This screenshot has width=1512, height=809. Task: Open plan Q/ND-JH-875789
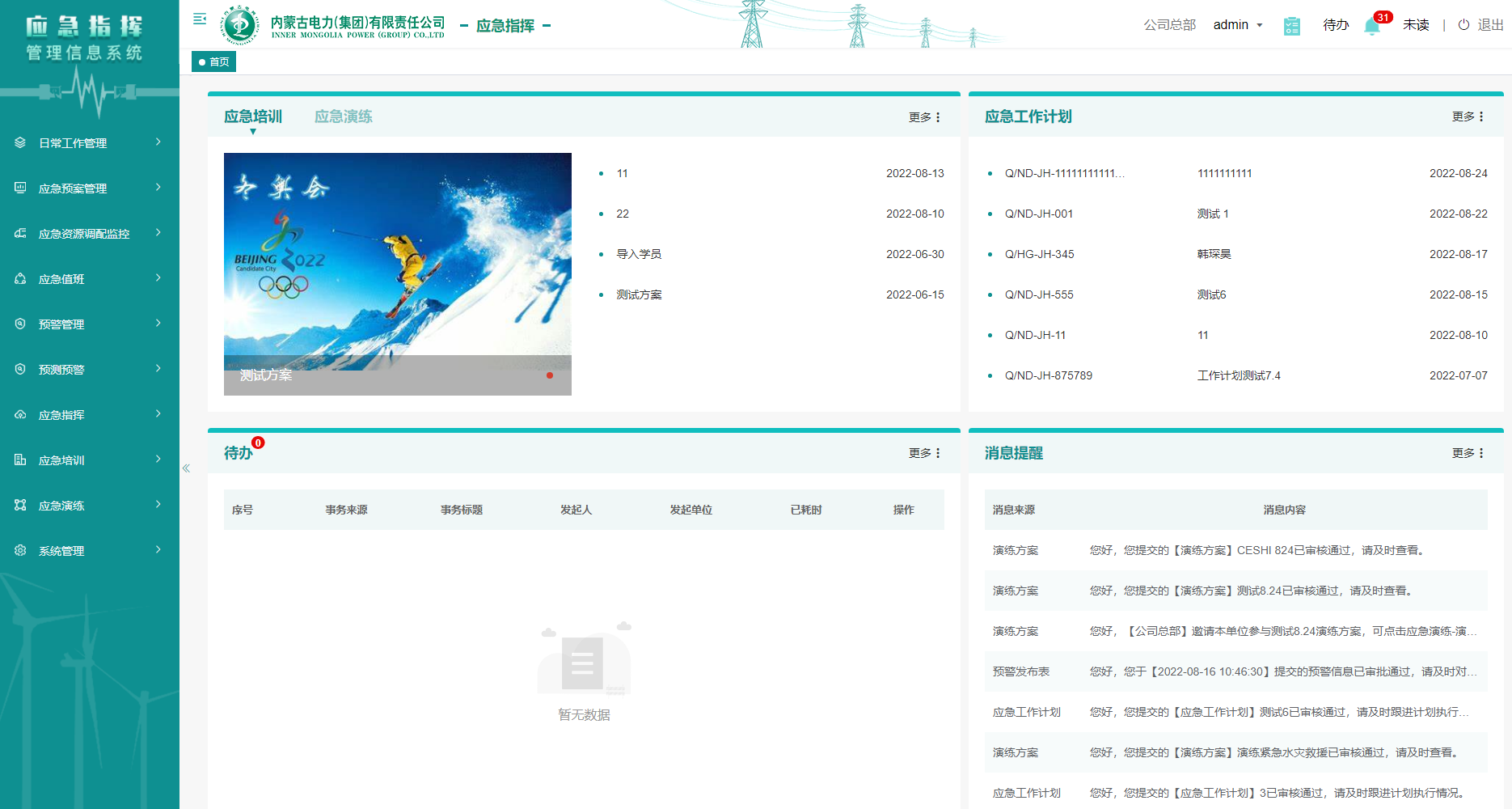pos(1049,375)
